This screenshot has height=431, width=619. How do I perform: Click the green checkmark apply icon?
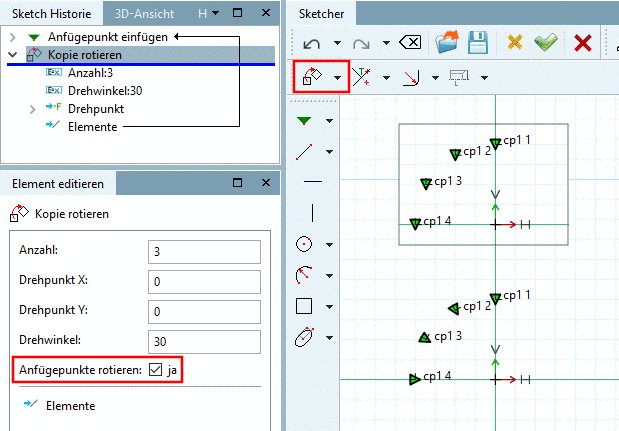[x=546, y=41]
